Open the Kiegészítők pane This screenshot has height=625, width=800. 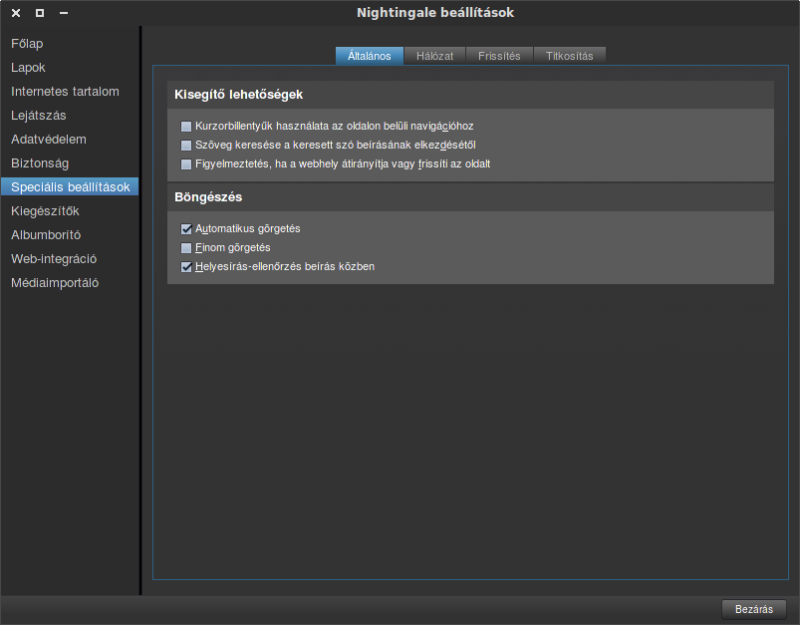[x=69, y=211]
